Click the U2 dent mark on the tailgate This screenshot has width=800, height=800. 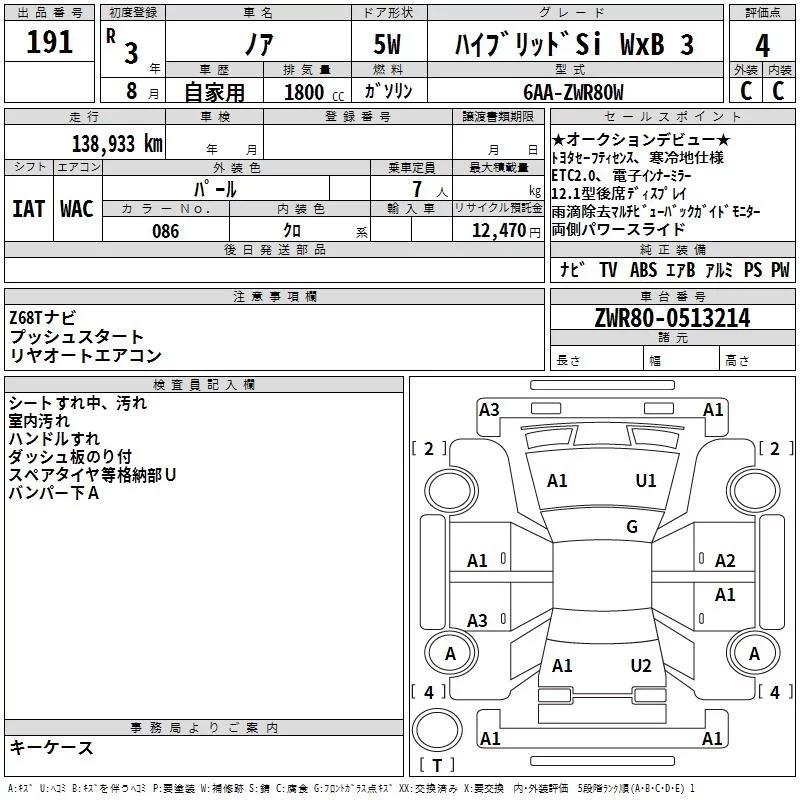coord(641,665)
